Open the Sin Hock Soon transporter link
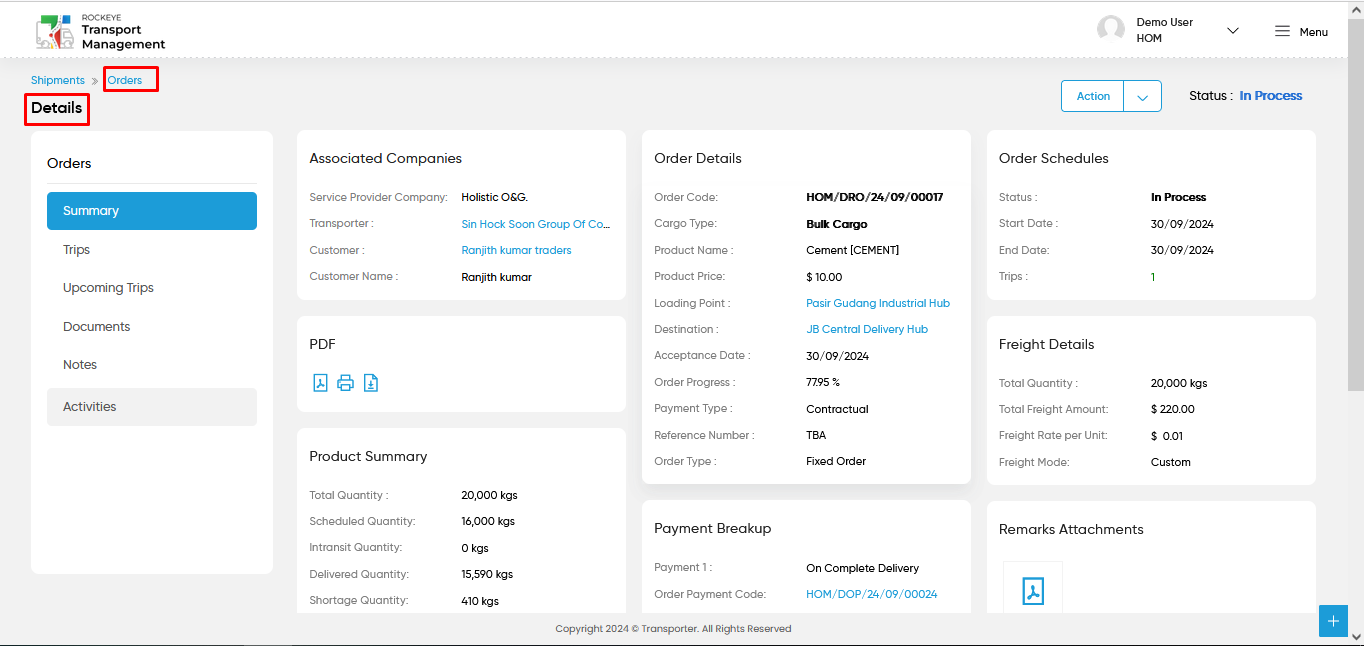Screen dimensions: 1364x646 535,224
